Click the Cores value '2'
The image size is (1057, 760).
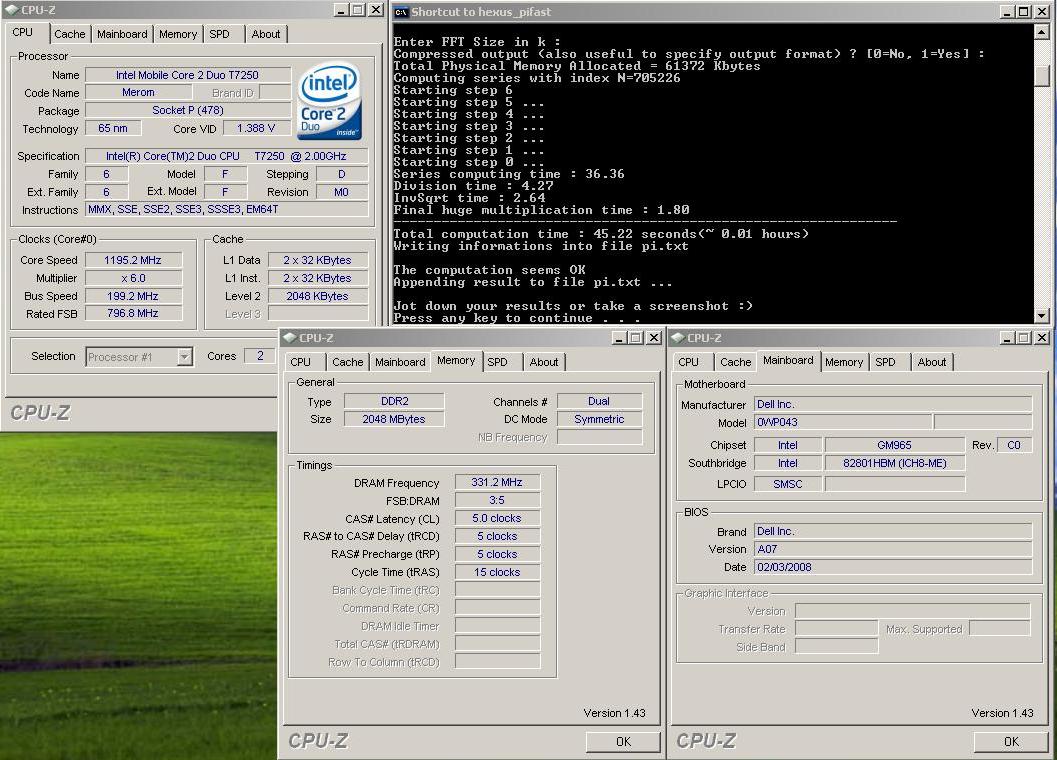260,356
